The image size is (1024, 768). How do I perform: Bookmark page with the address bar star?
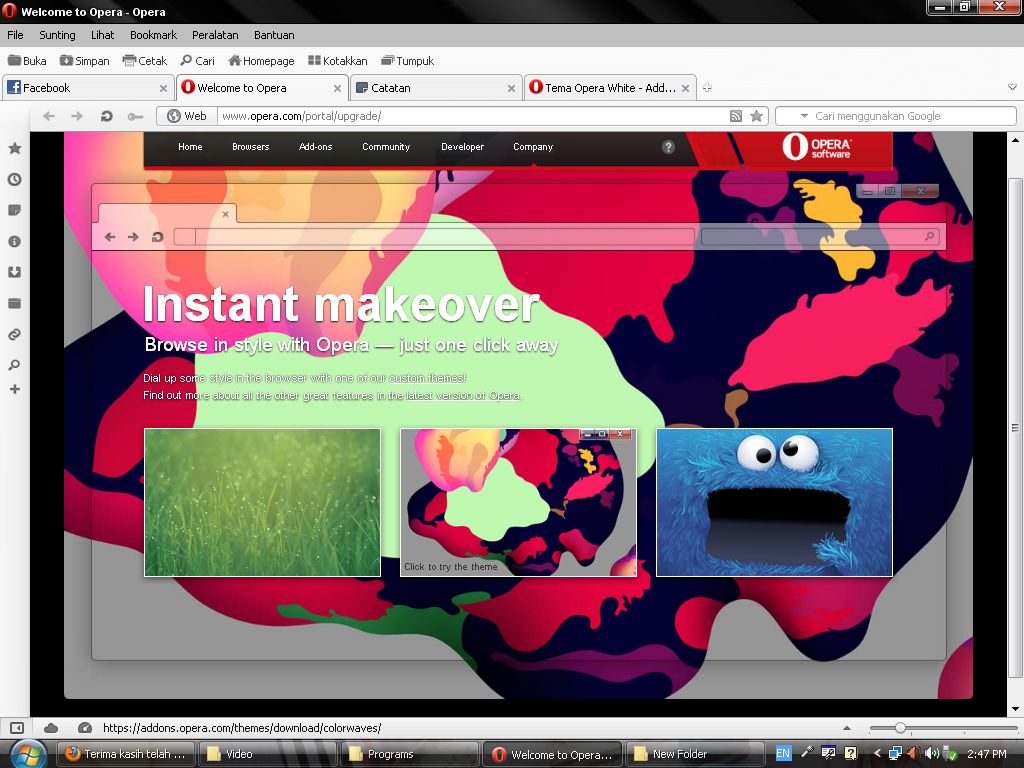[x=756, y=116]
